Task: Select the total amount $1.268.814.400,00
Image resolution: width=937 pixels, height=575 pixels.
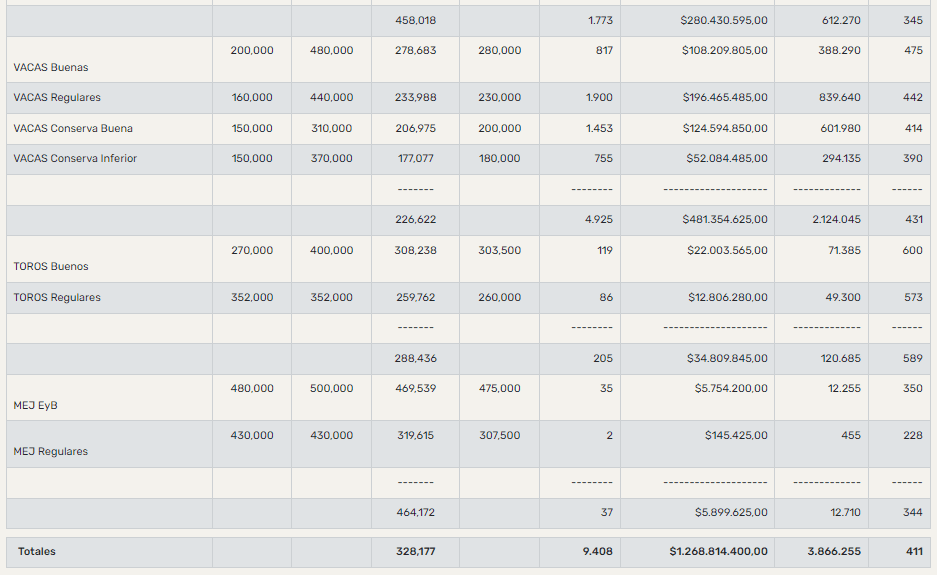Action: [718, 552]
